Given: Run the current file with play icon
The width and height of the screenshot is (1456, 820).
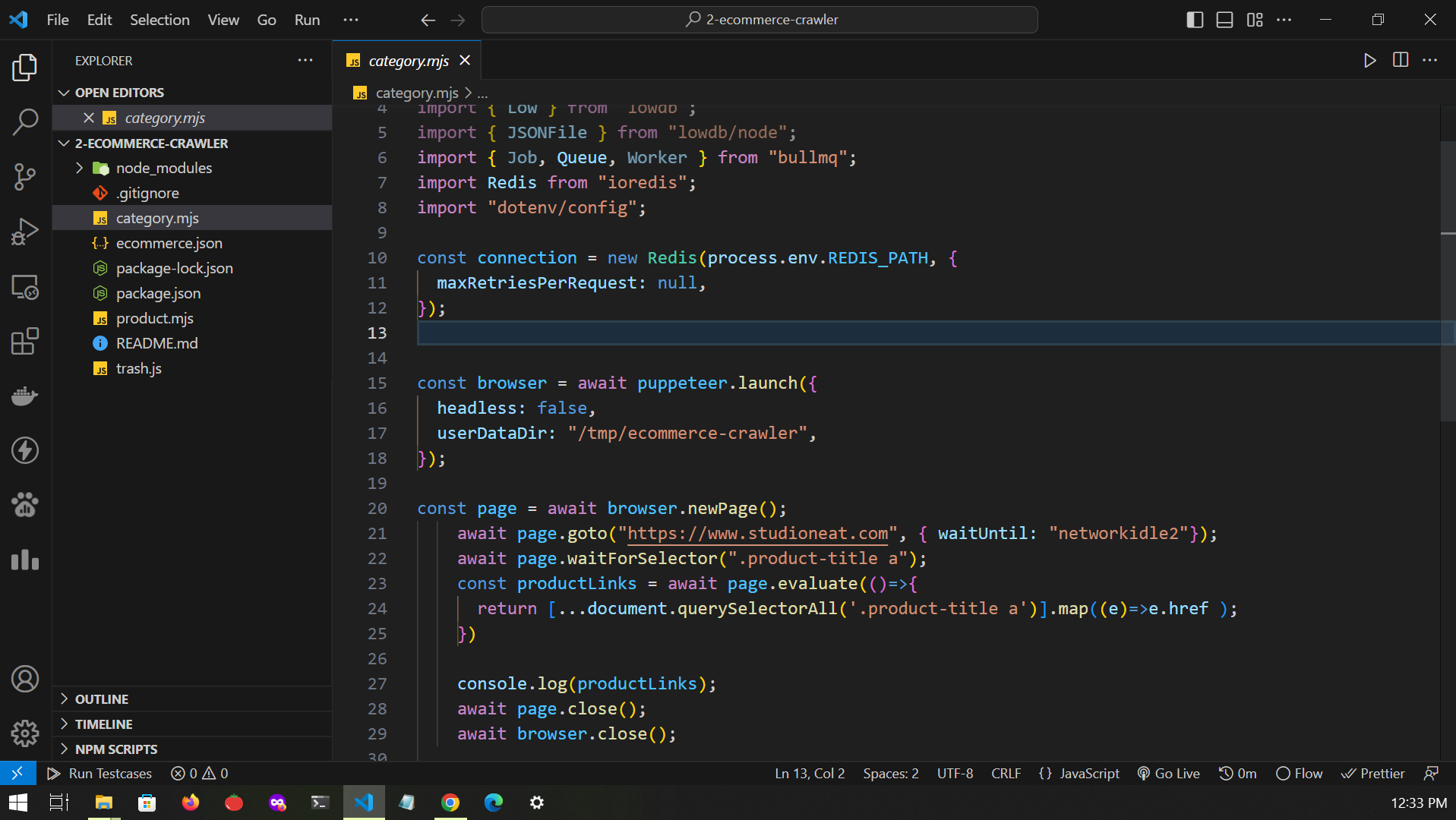Looking at the screenshot, I should (x=1369, y=60).
